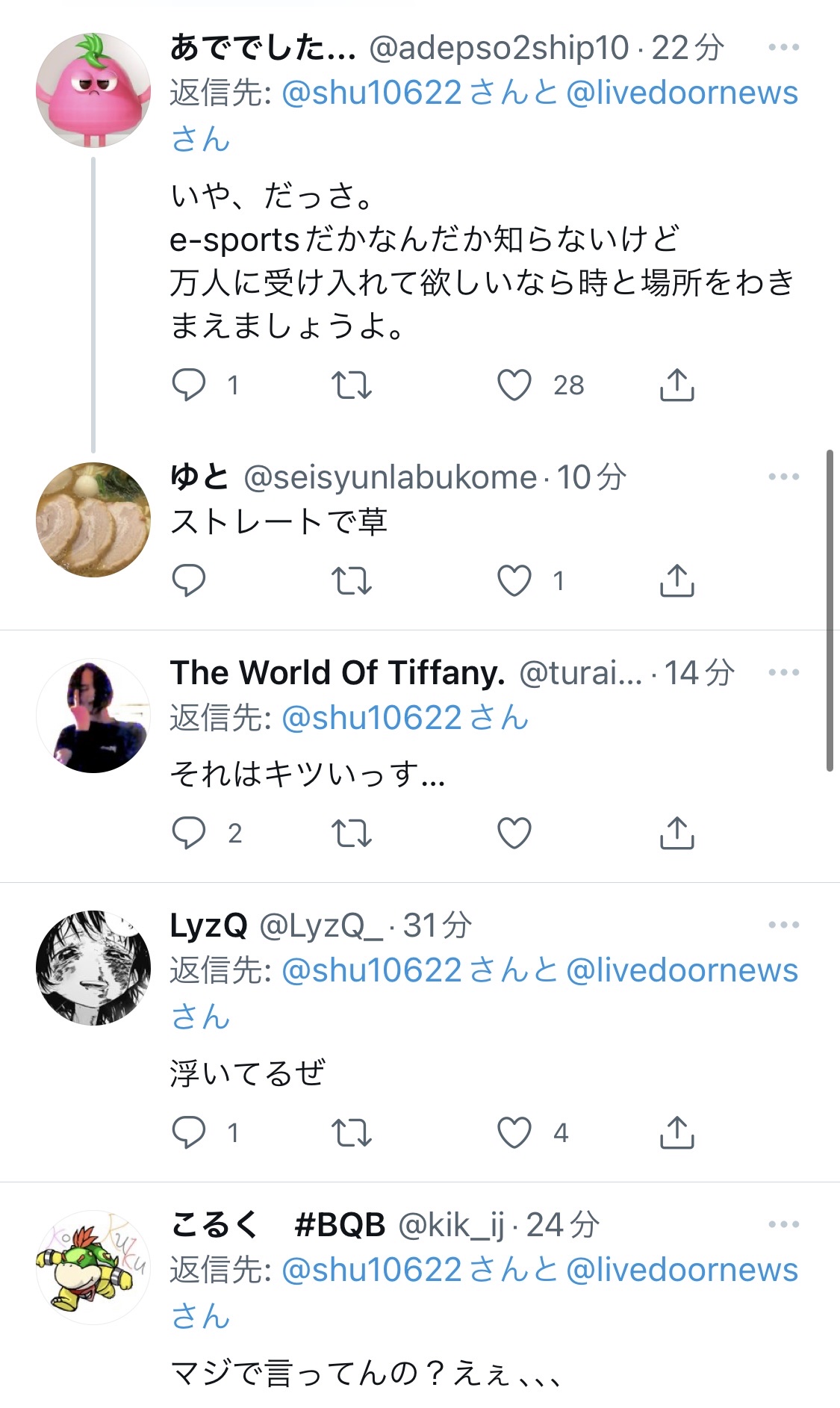Click the vertical scrollbar on right edge
This screenshot has width=840, height=1408.
[830, 610]
